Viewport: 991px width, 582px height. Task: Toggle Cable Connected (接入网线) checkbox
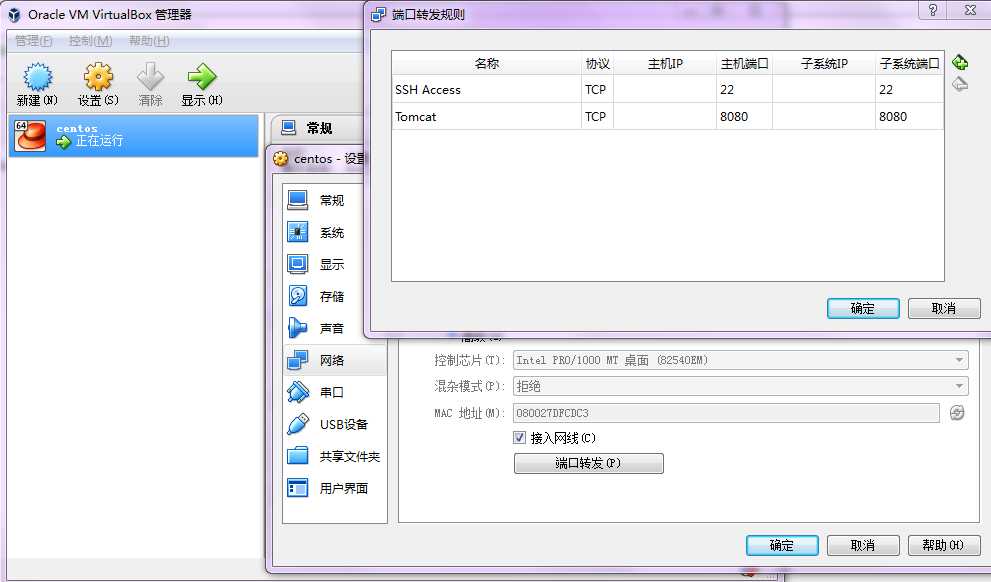click(x=520, y=437)
